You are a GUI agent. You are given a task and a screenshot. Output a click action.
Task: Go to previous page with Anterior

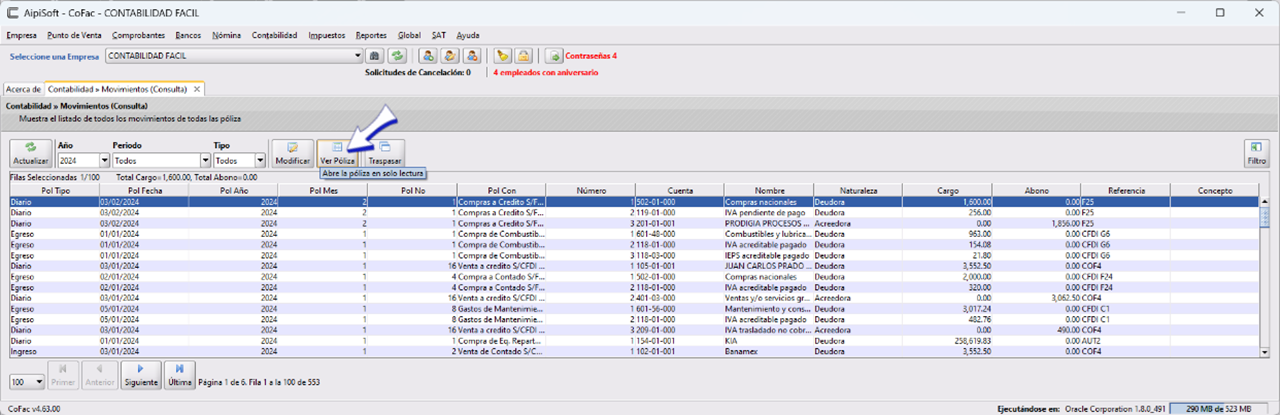pos(100,375)
